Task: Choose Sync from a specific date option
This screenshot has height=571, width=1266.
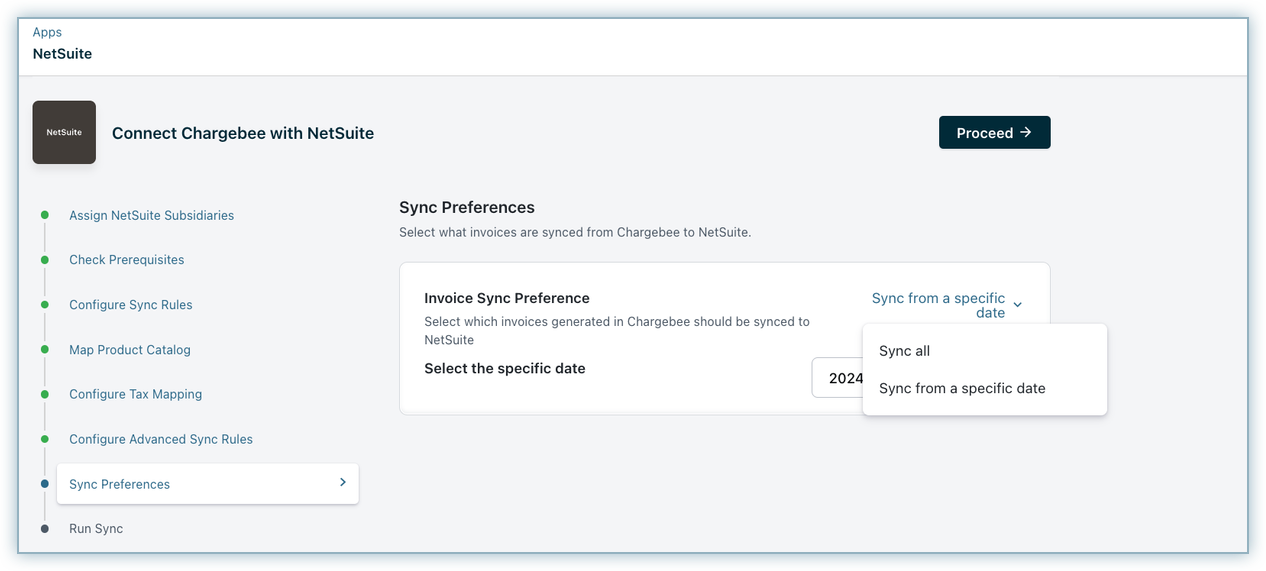Action: (962, 388)
